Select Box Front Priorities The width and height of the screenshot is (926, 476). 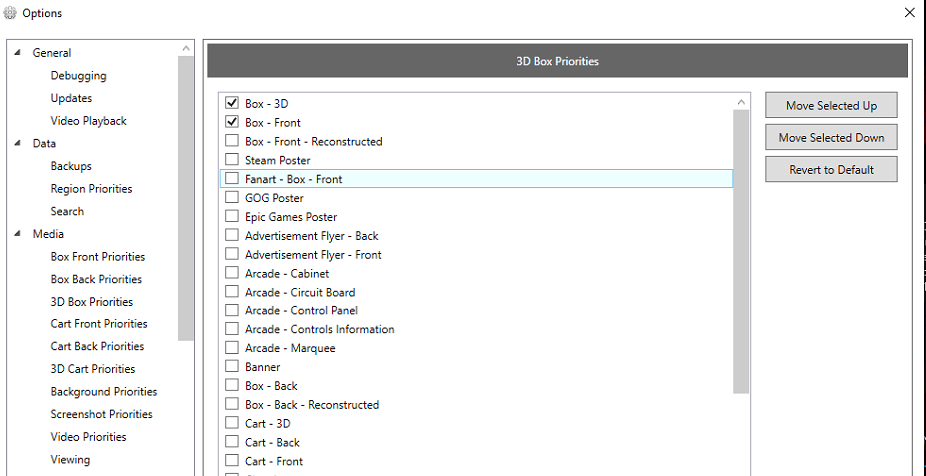pyautogui.click(x=97, y=256)
